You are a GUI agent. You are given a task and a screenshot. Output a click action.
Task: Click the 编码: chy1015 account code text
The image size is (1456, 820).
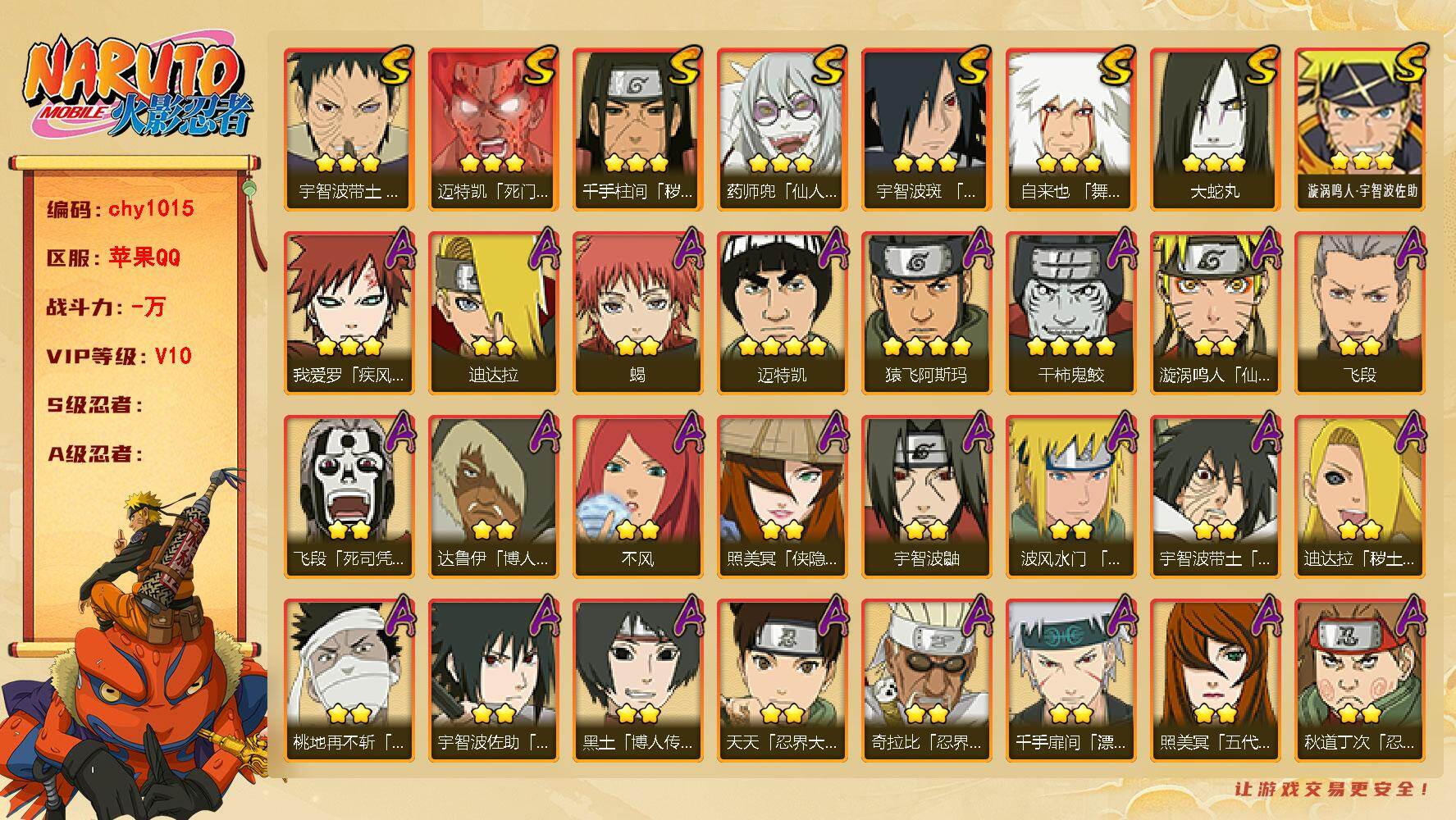click(121, 208)
